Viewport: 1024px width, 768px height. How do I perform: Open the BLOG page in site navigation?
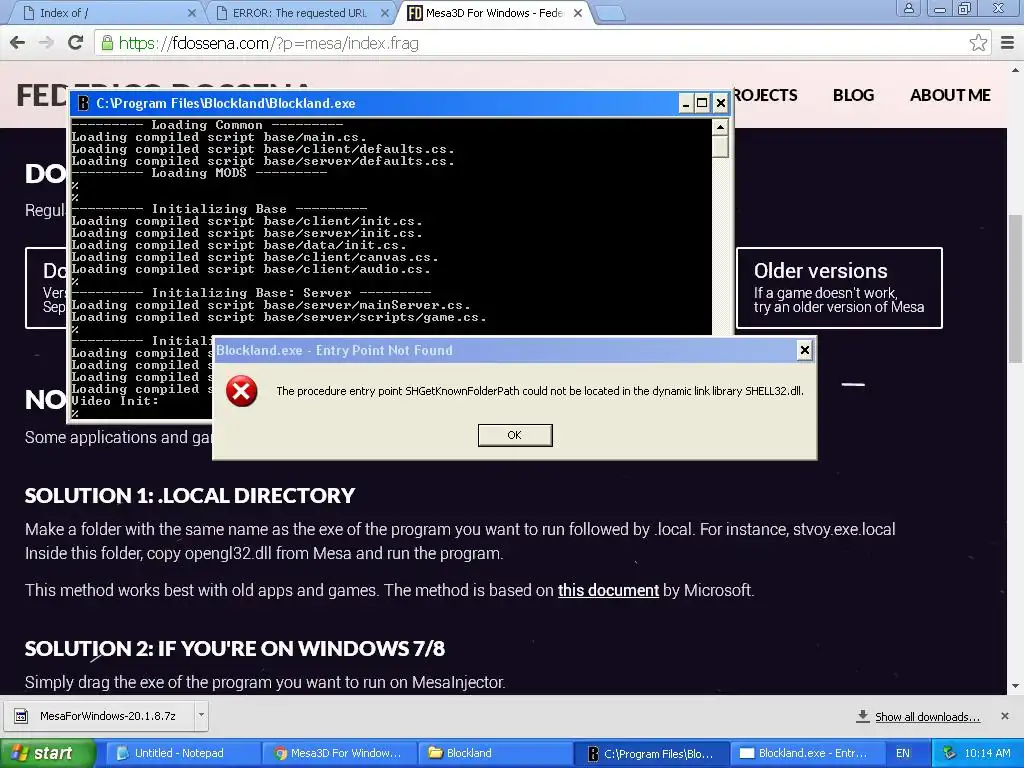click(853, 95)
